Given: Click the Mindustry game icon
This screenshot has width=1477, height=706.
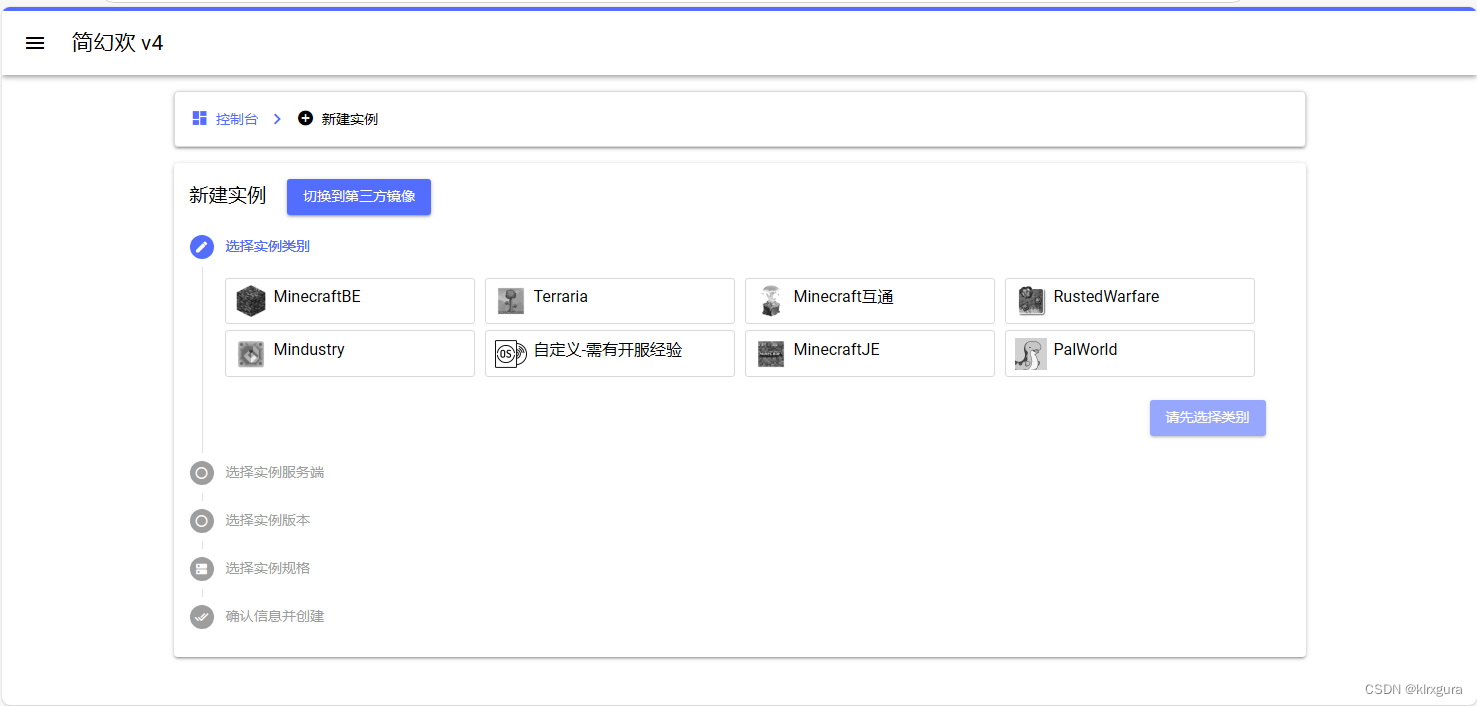Looking at the screenshot, I should tap(251, 353).
